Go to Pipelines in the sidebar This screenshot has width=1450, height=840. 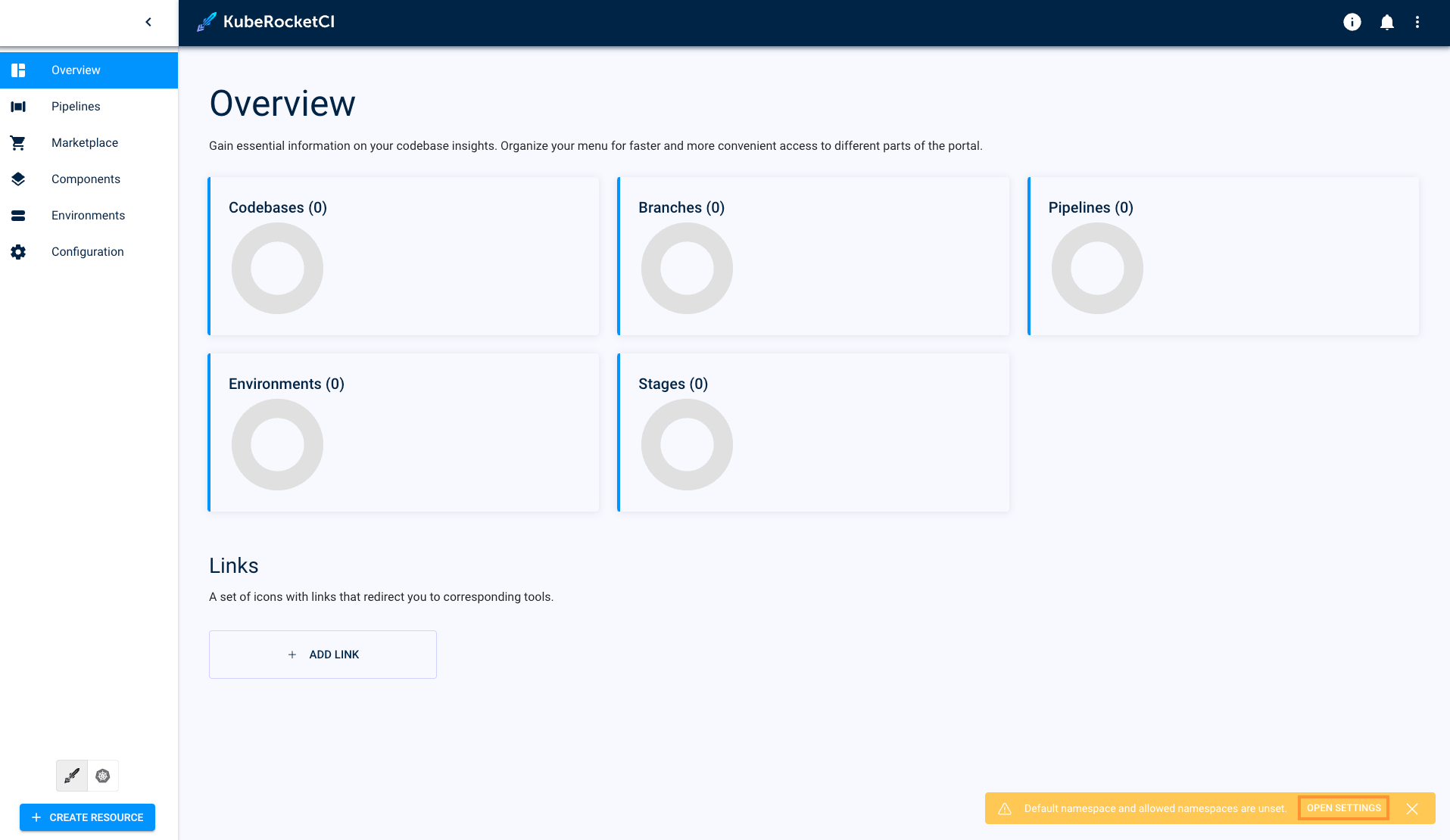click(x=76, y=107)
